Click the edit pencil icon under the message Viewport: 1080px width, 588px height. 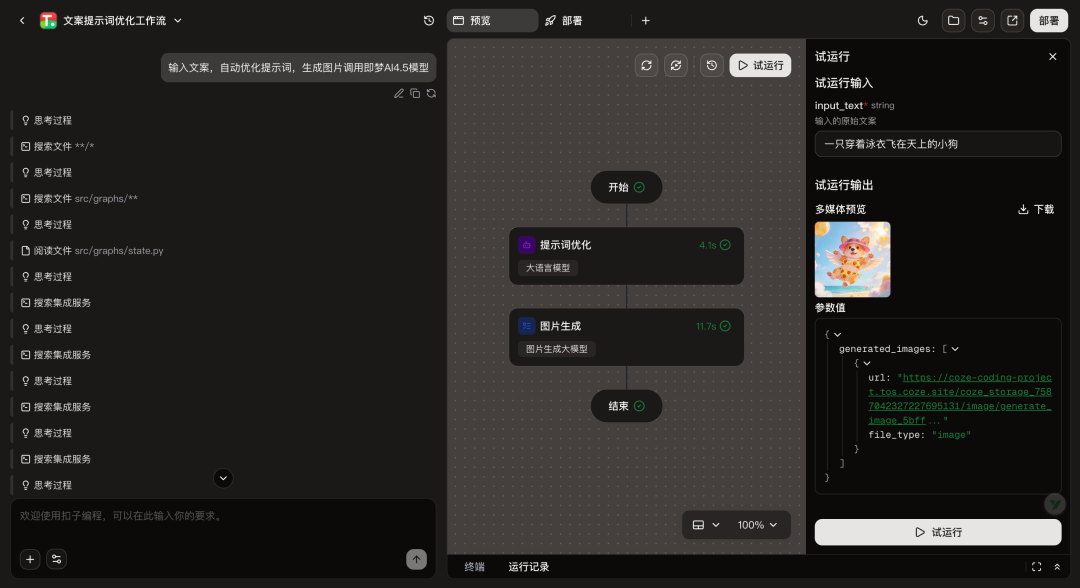click(x=399, y=93)
